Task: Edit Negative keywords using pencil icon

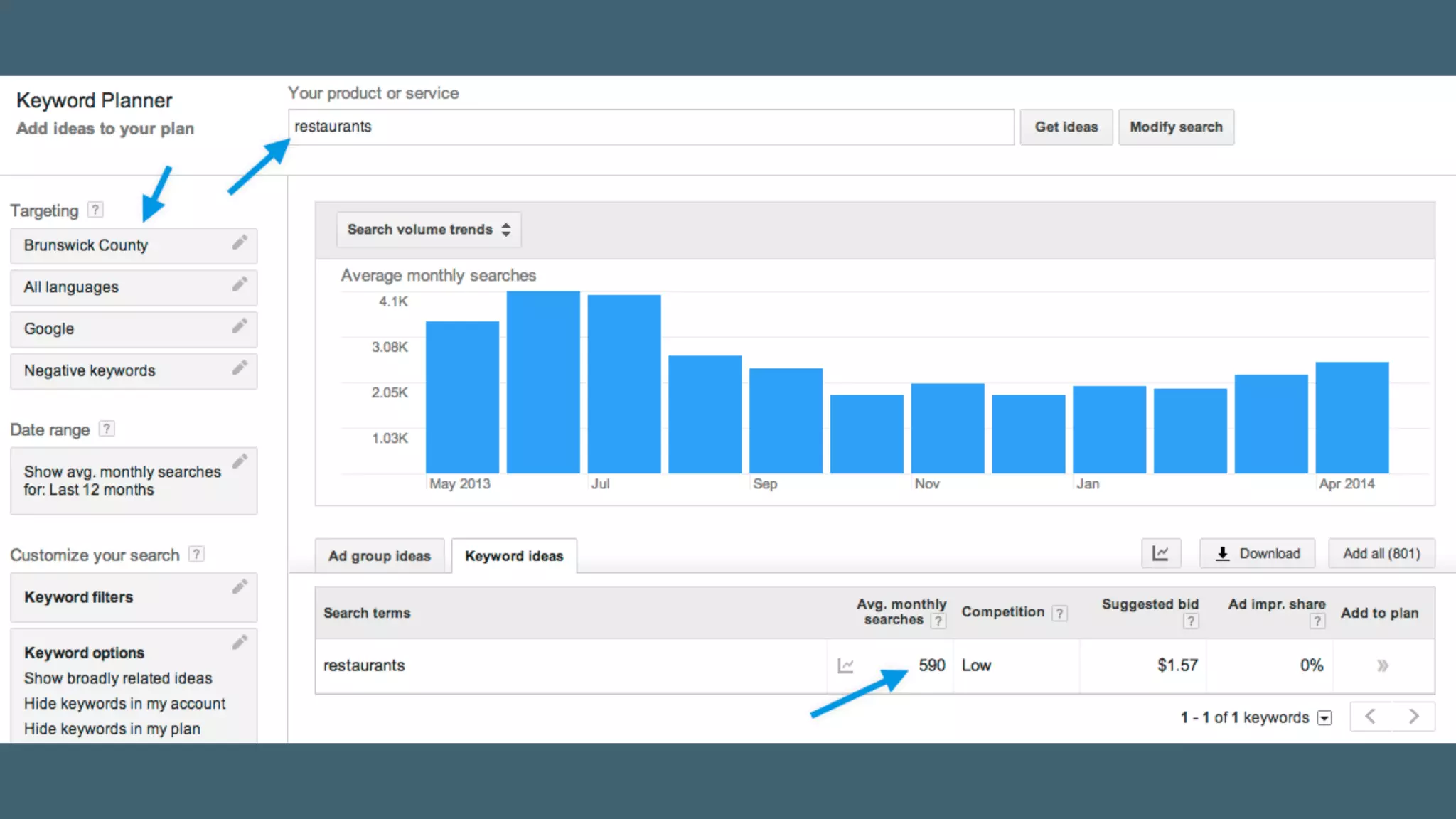Action: pyautogui.click(x=240, y=368)
